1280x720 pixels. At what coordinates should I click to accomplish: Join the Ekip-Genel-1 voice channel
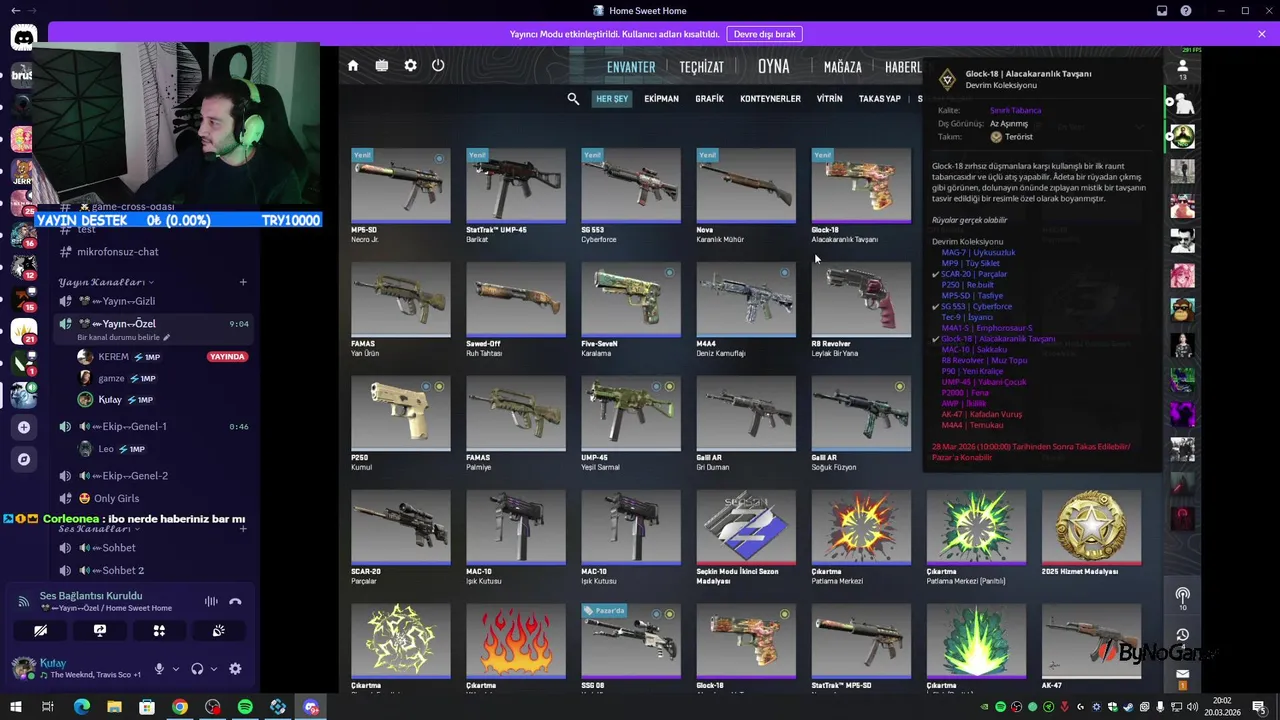pos(154,427)
